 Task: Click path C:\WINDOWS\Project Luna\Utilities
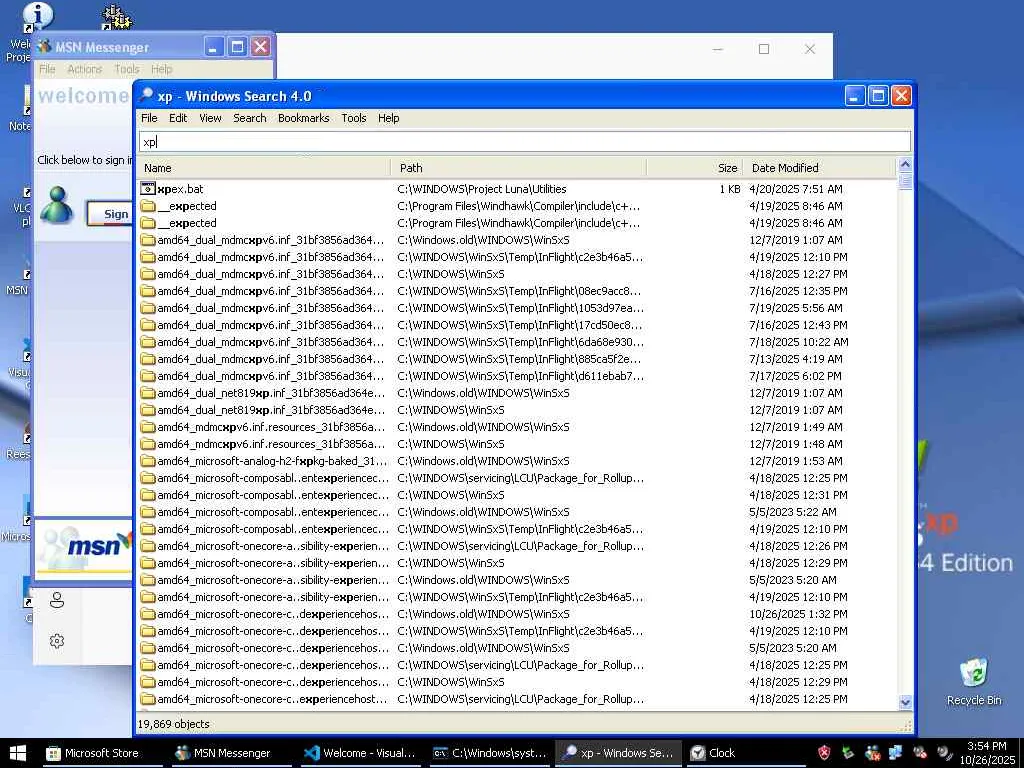point(482,189)
